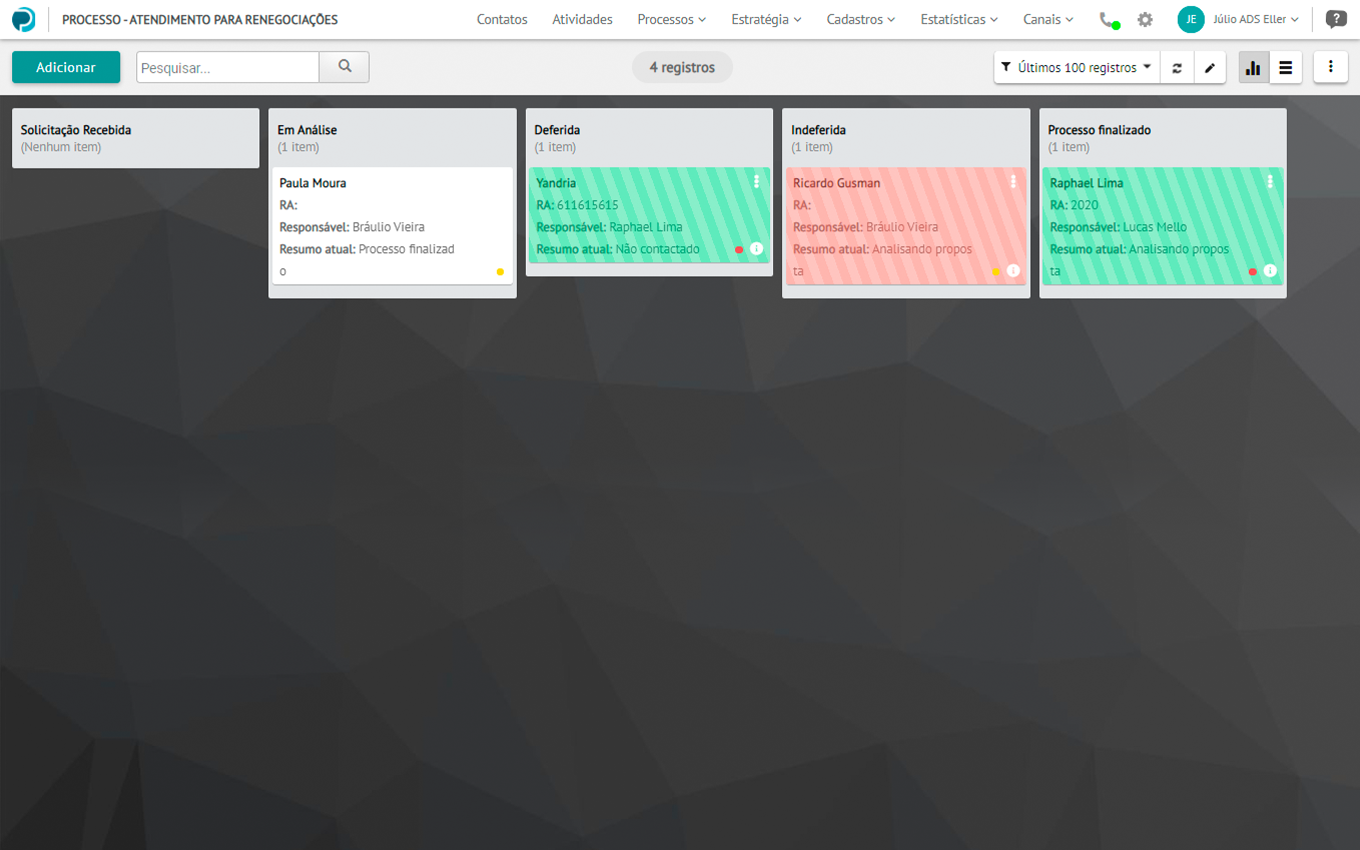The width and height of the screenshot is (1360, 850).
Task: Open the toolbar vertical ellipsis menu
Action: (x=1330, y=67)
